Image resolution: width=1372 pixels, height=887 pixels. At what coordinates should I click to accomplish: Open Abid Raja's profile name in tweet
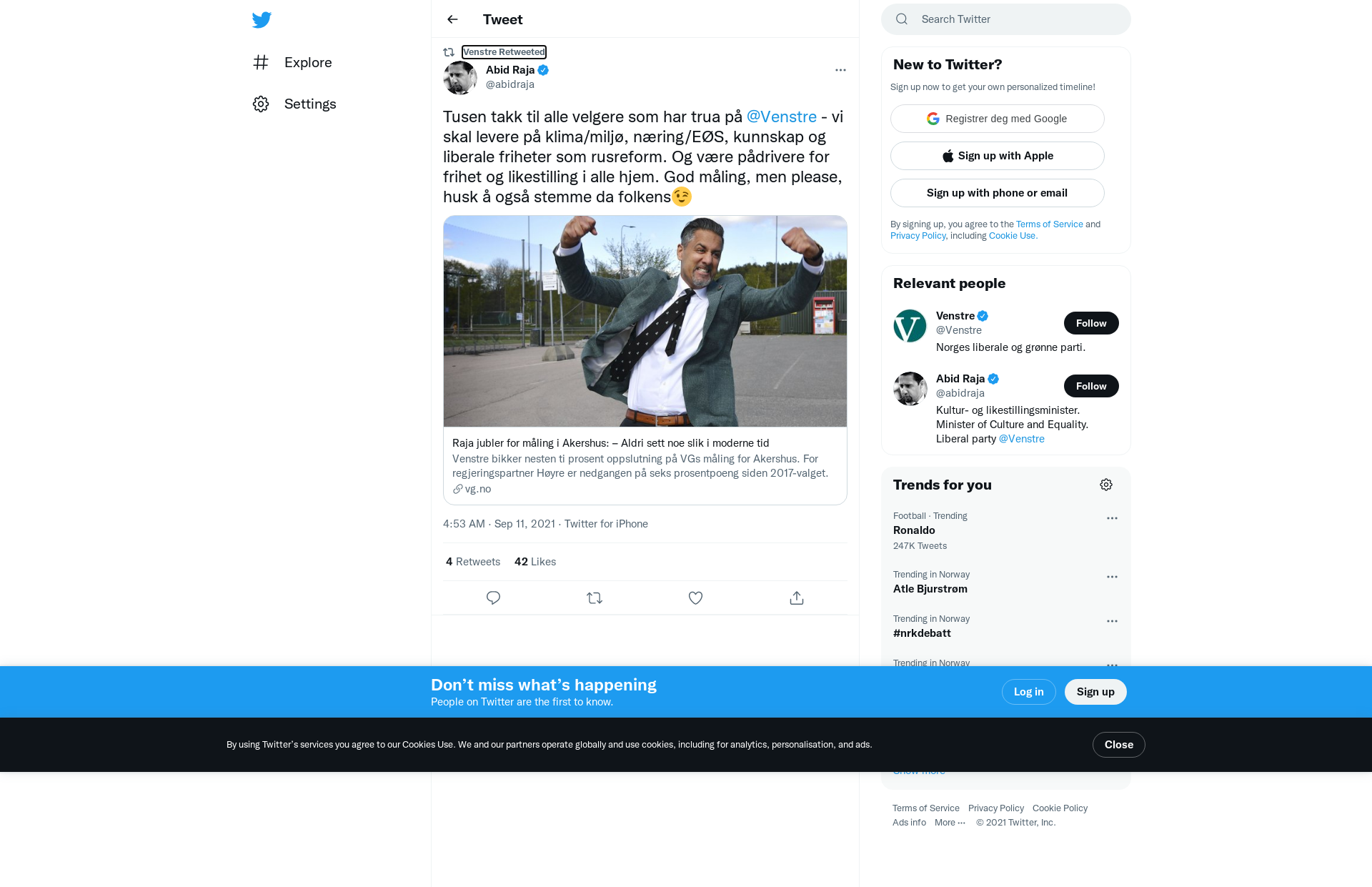(510, 70)
